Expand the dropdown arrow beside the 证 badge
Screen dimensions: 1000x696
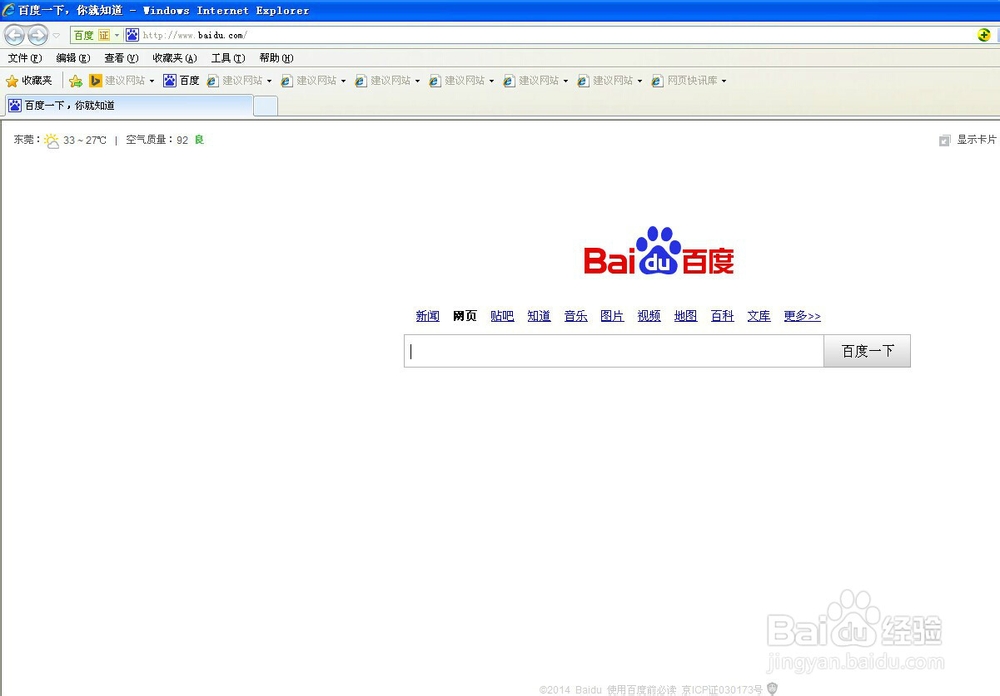(x=117, y=35)
